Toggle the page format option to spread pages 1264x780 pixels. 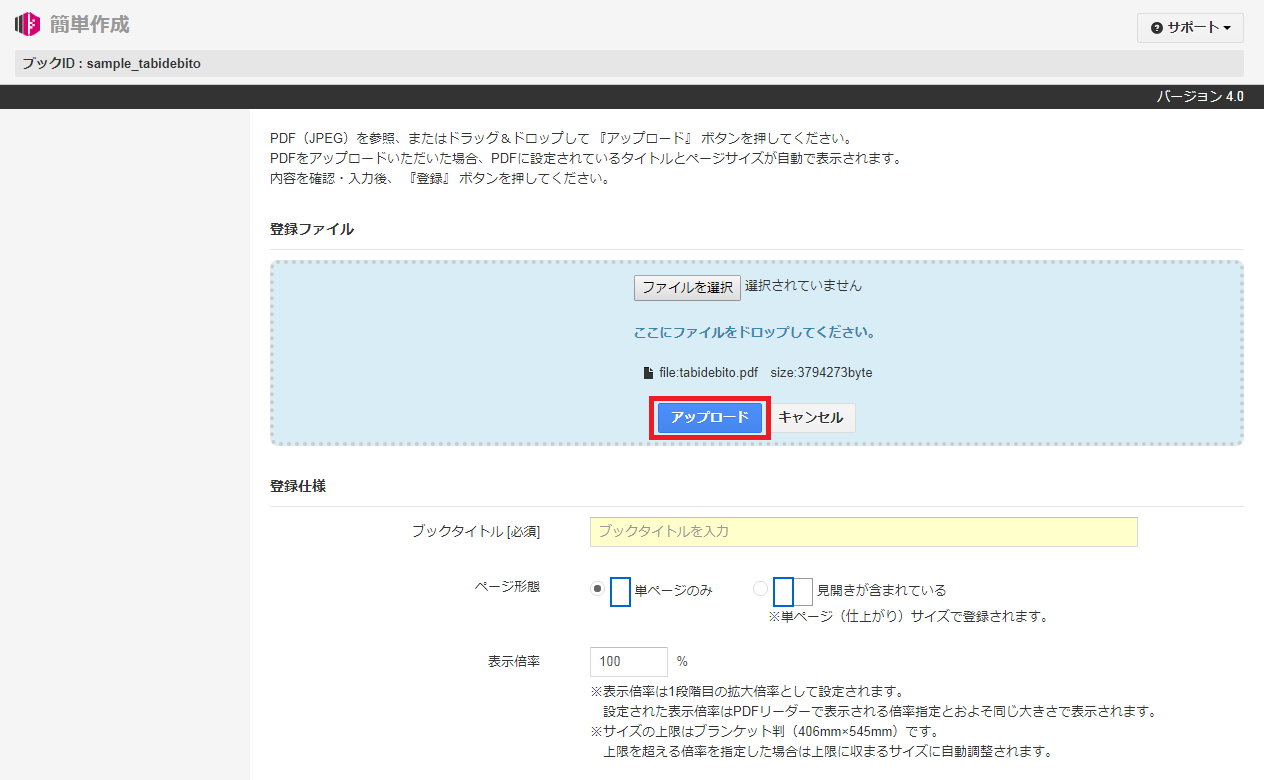(761, 590)
